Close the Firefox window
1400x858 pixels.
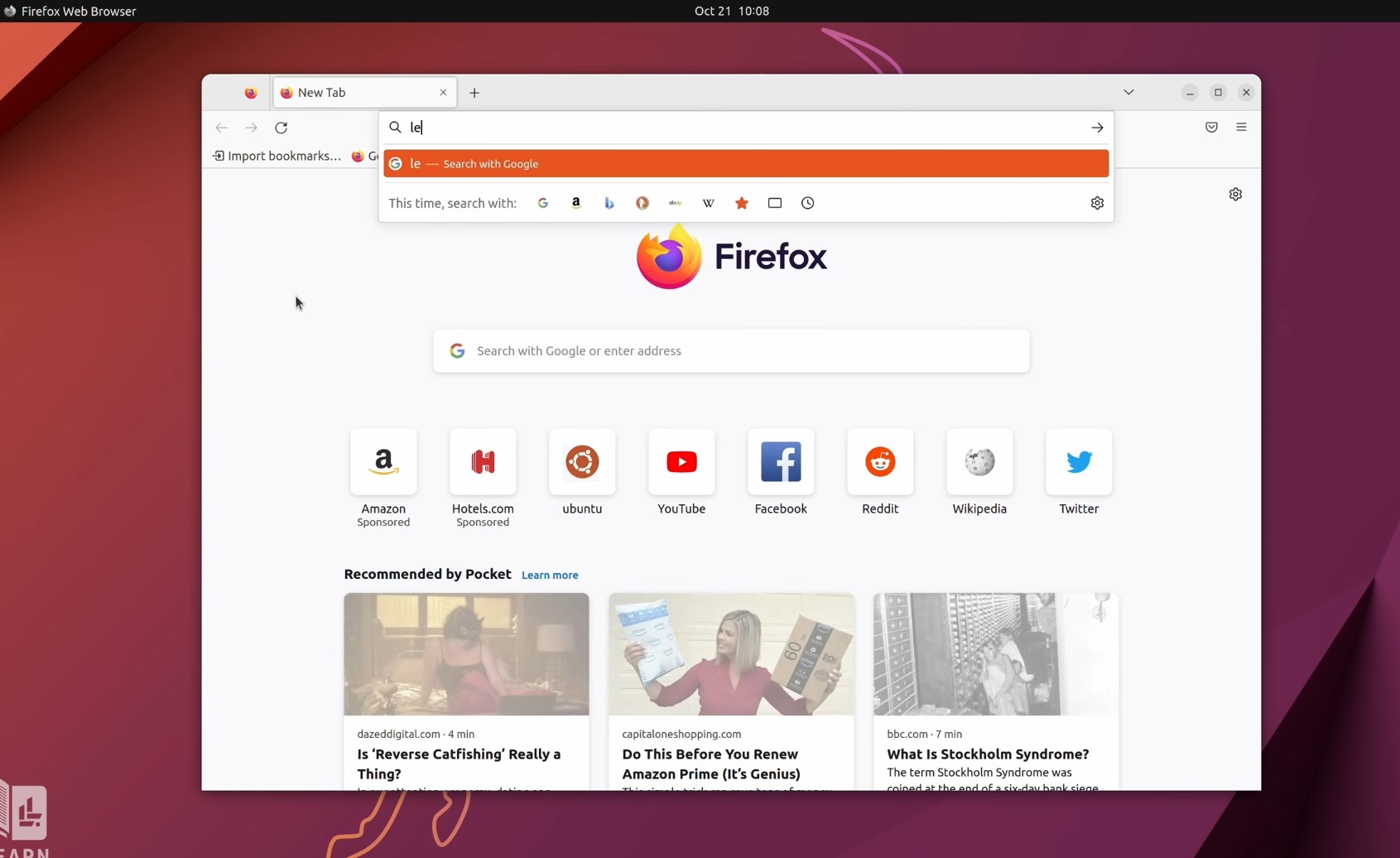(x=1246, y=93)
